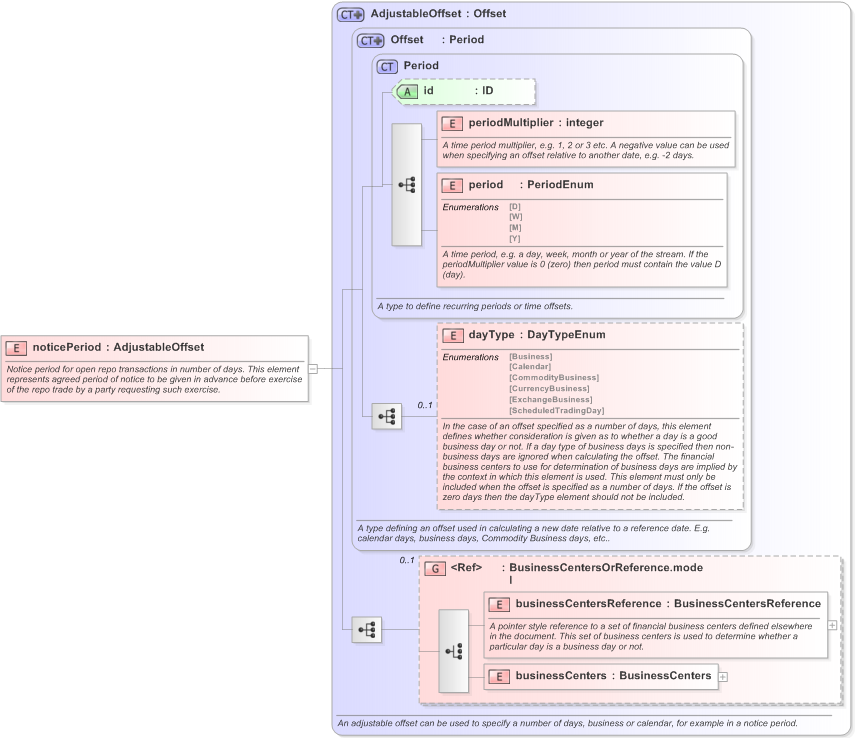Select the [ExchangeBusiness] enumeration value
Image resolution: width=855 pixels, height=738 pixels.
[x=551, y=400]
